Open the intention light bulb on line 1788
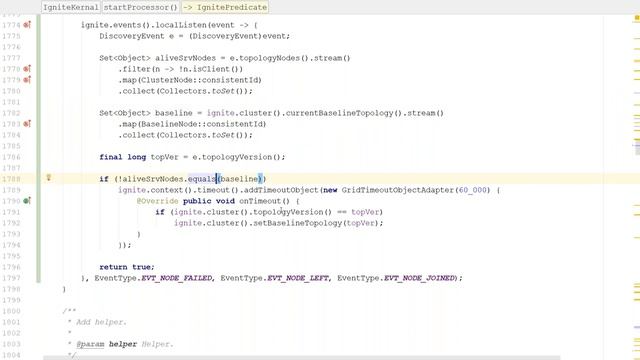640x360 pixels. [x=49, y=178]
